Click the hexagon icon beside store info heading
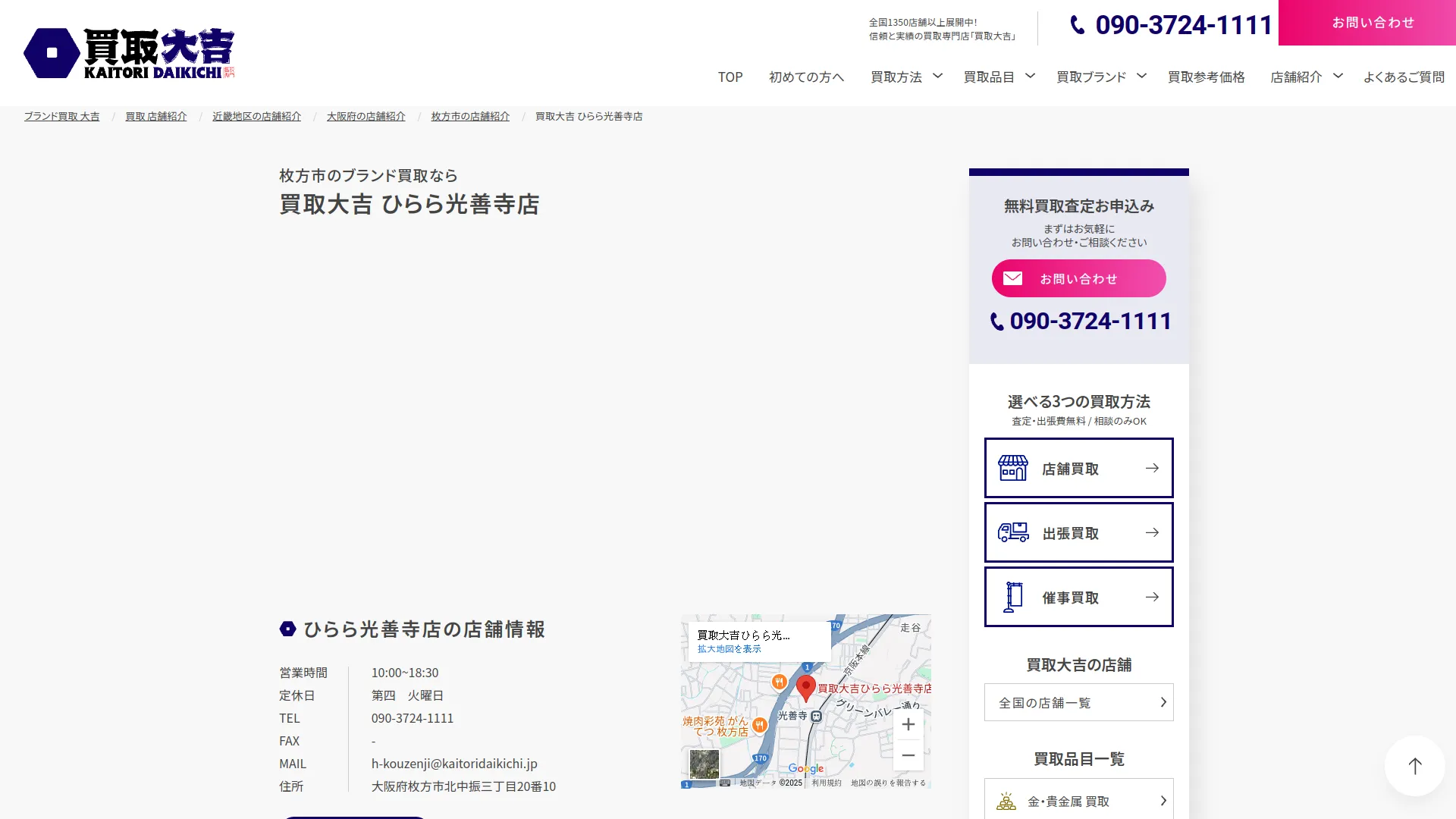This screenshot has width=1456, height=819. 287,629
